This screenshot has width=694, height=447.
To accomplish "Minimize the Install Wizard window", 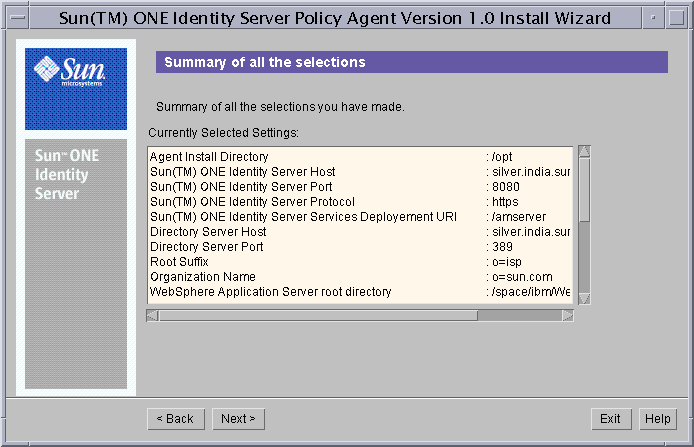I will pos(653,18).
